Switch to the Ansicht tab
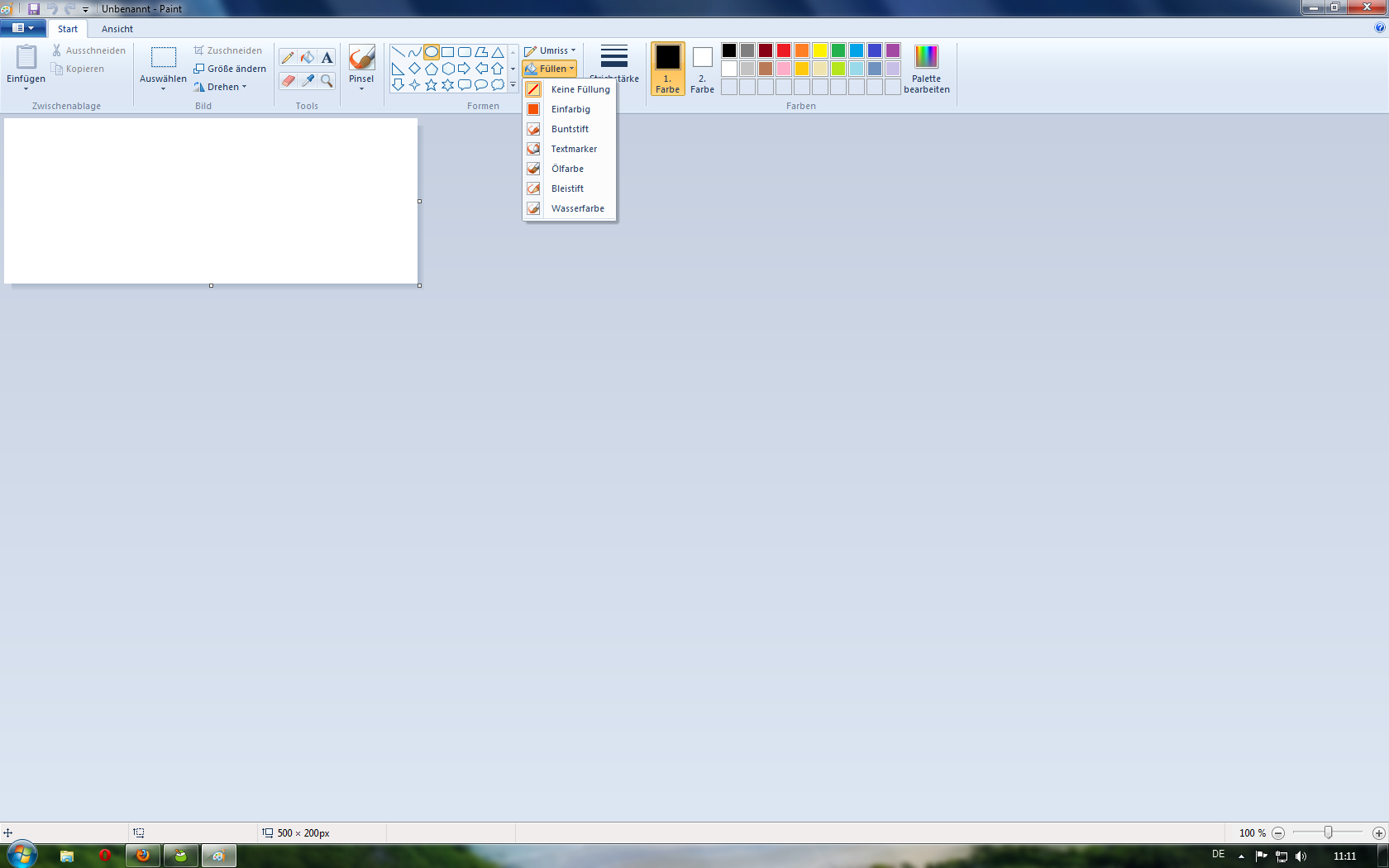 click(117, 29)
